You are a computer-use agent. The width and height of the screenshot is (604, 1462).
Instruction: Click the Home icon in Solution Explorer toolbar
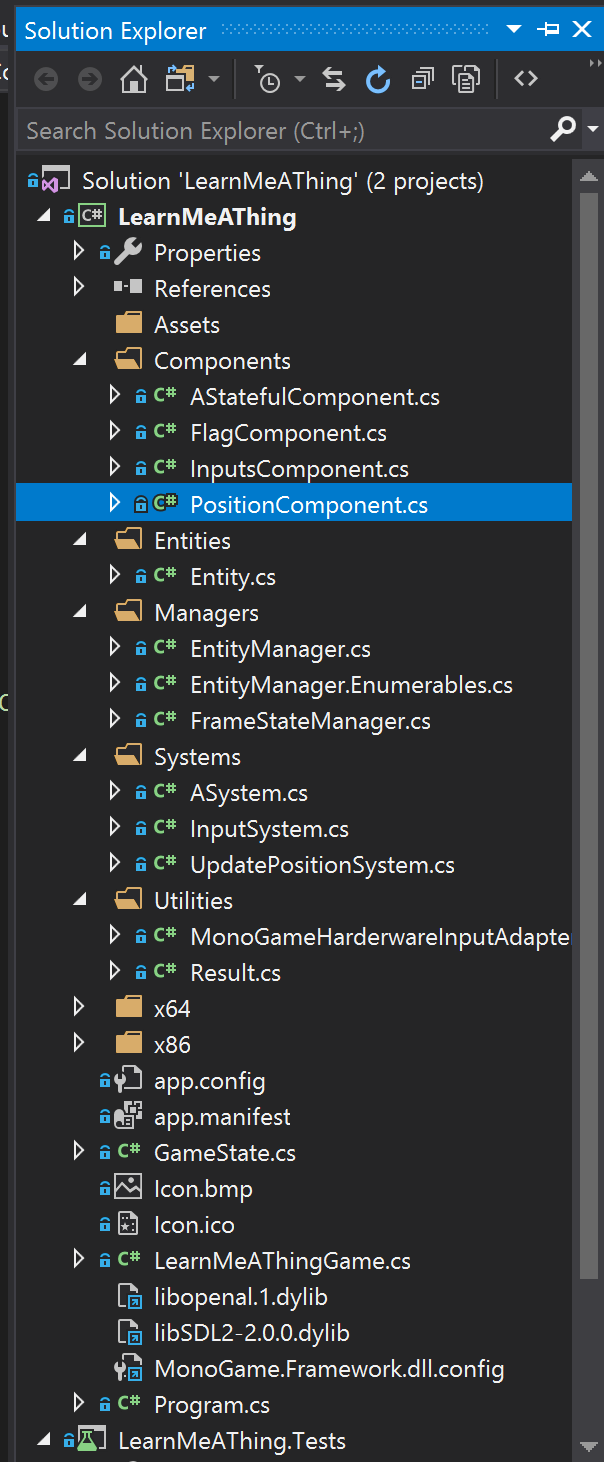(x=134, y=80)
